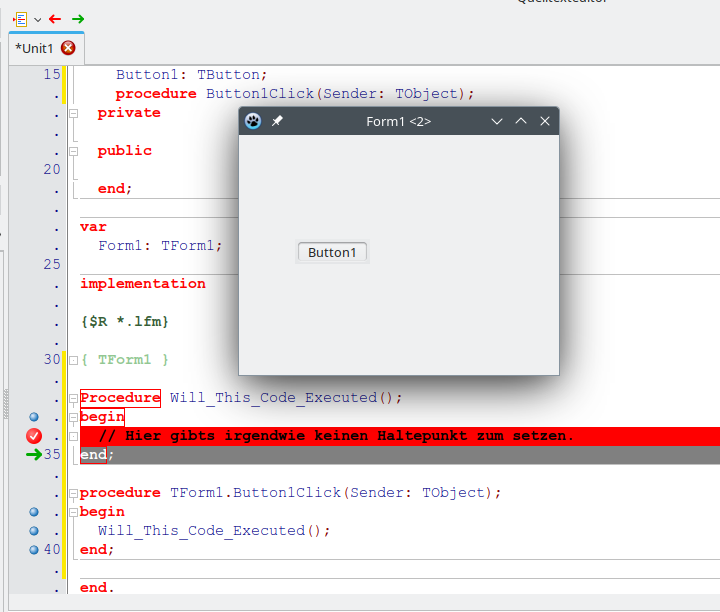Collapse the private section fold marker

point(73,113)
